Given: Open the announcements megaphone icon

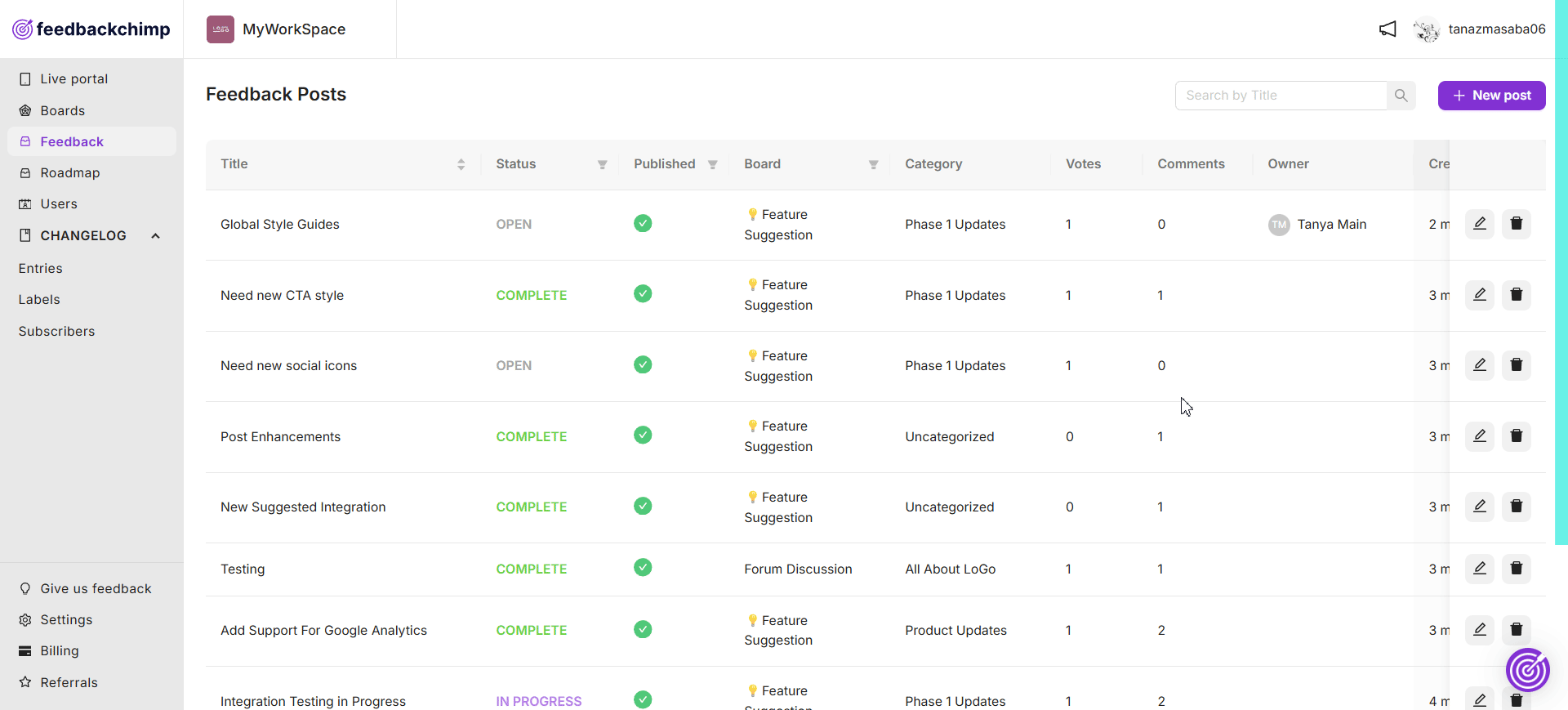Looking at the screenshot, I should (1388, 29).
